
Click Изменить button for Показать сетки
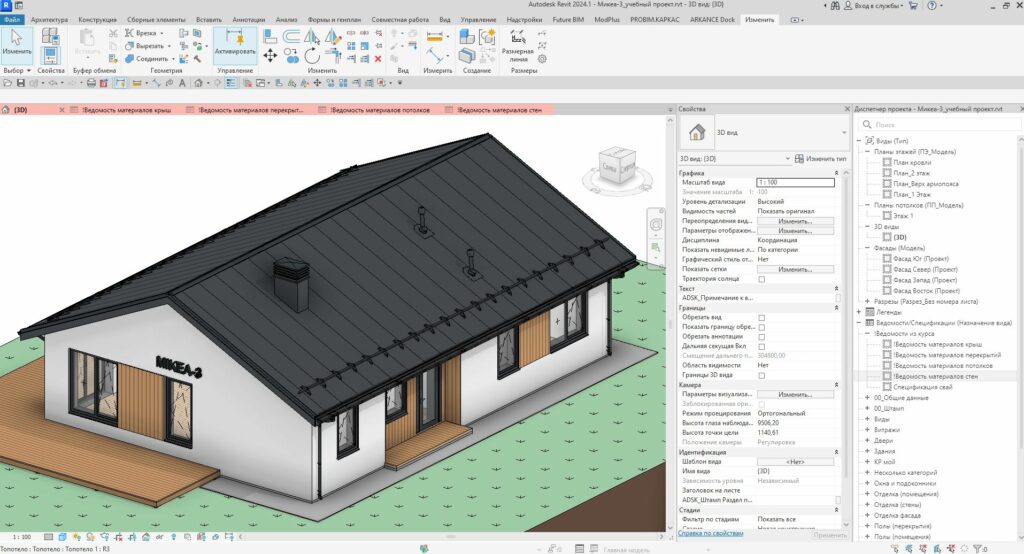click(x=795, y=269)
